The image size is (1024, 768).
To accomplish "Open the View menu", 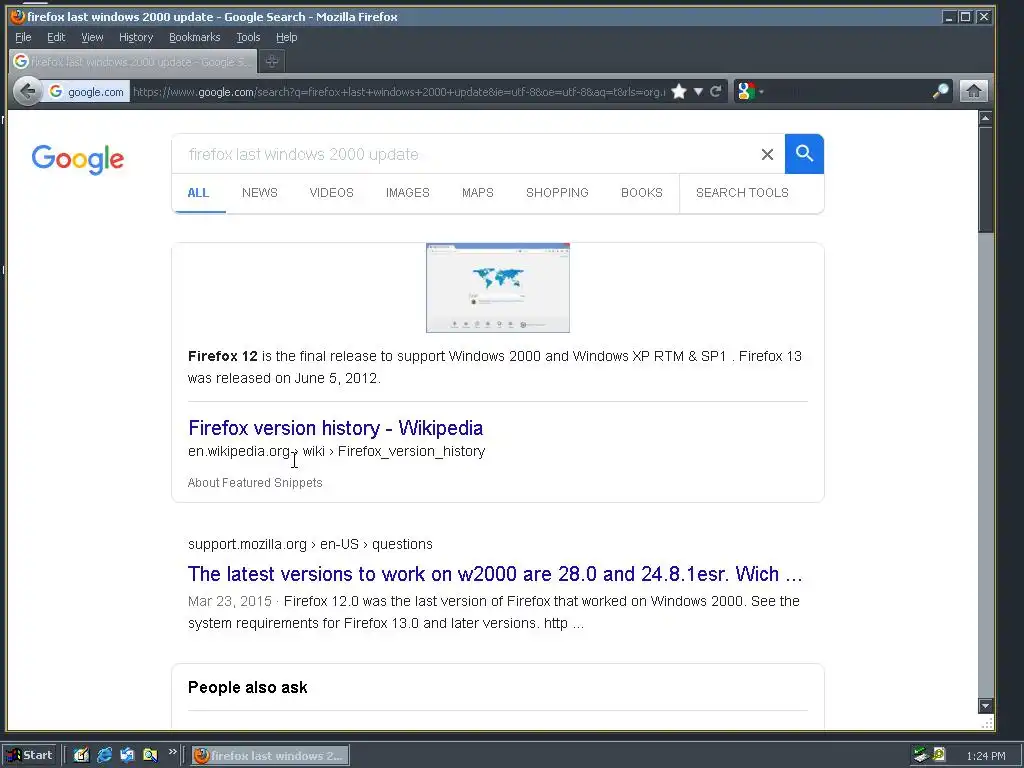I will pos(92,37).
